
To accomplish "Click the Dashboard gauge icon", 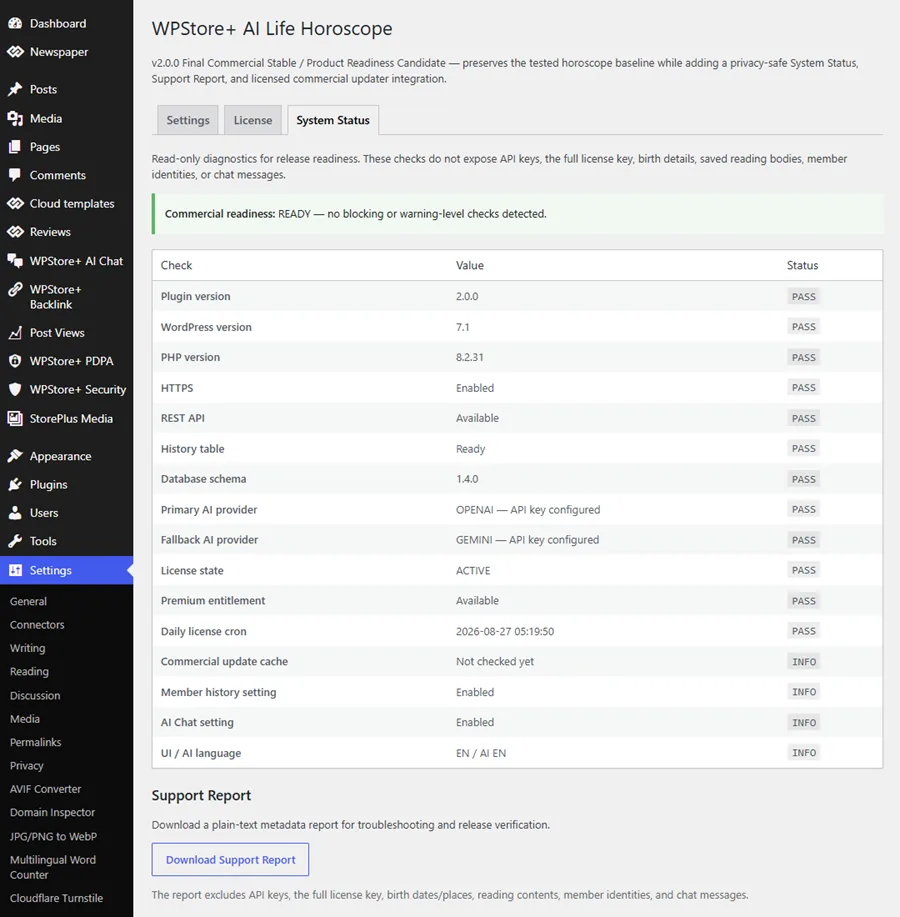I will point(15,23).
